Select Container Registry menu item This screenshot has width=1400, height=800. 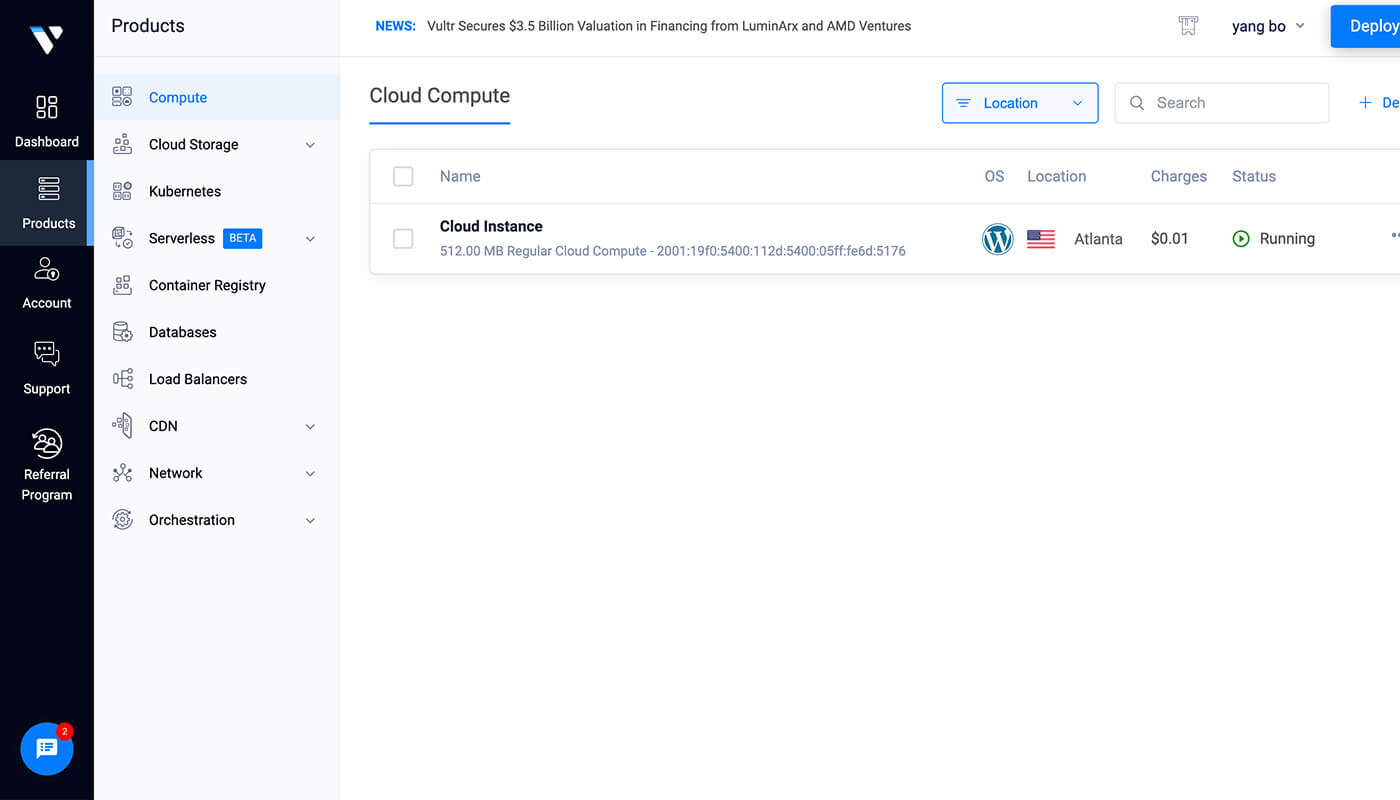click(x=217, y=285)
